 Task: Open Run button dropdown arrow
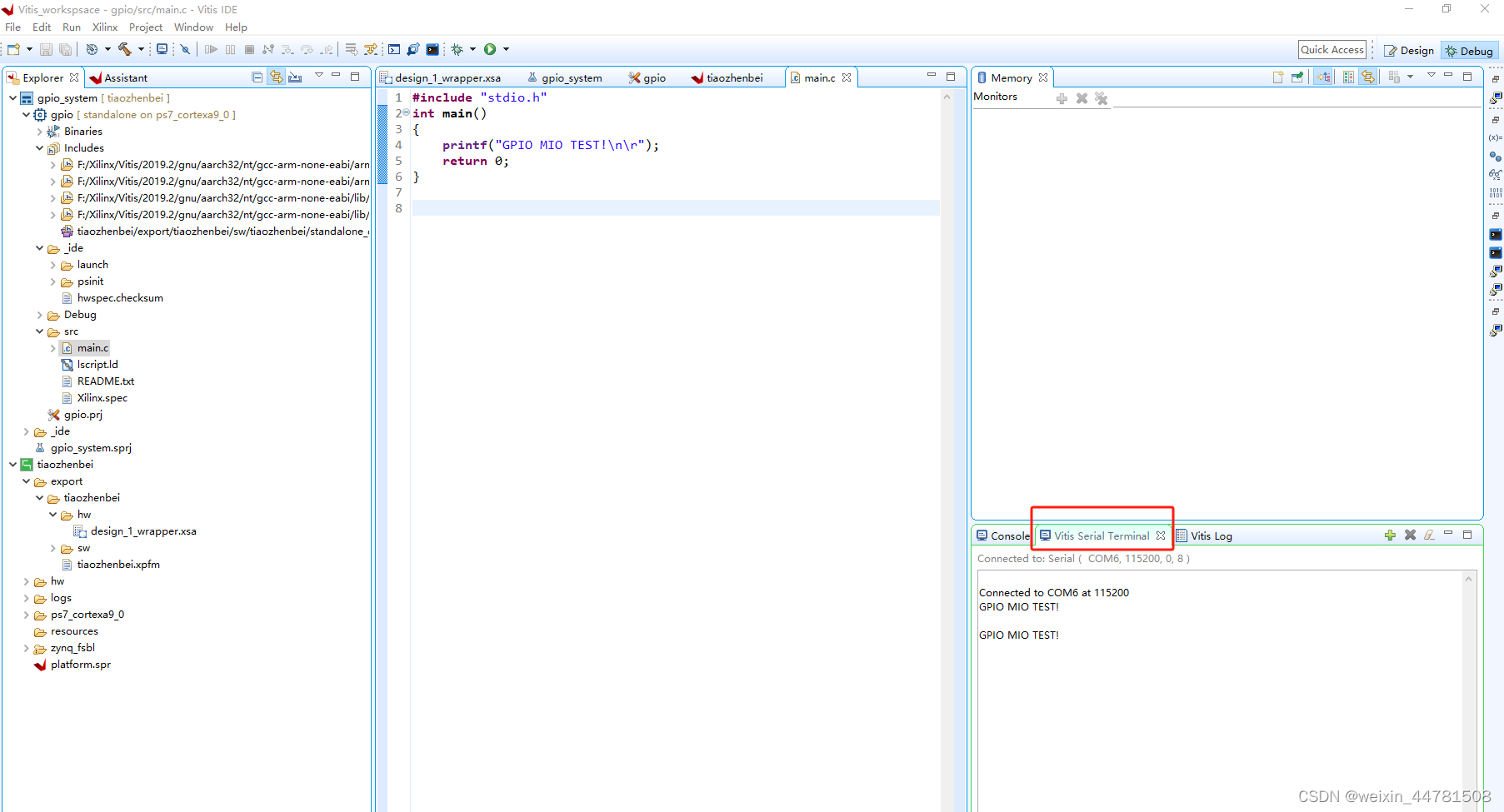506,49
